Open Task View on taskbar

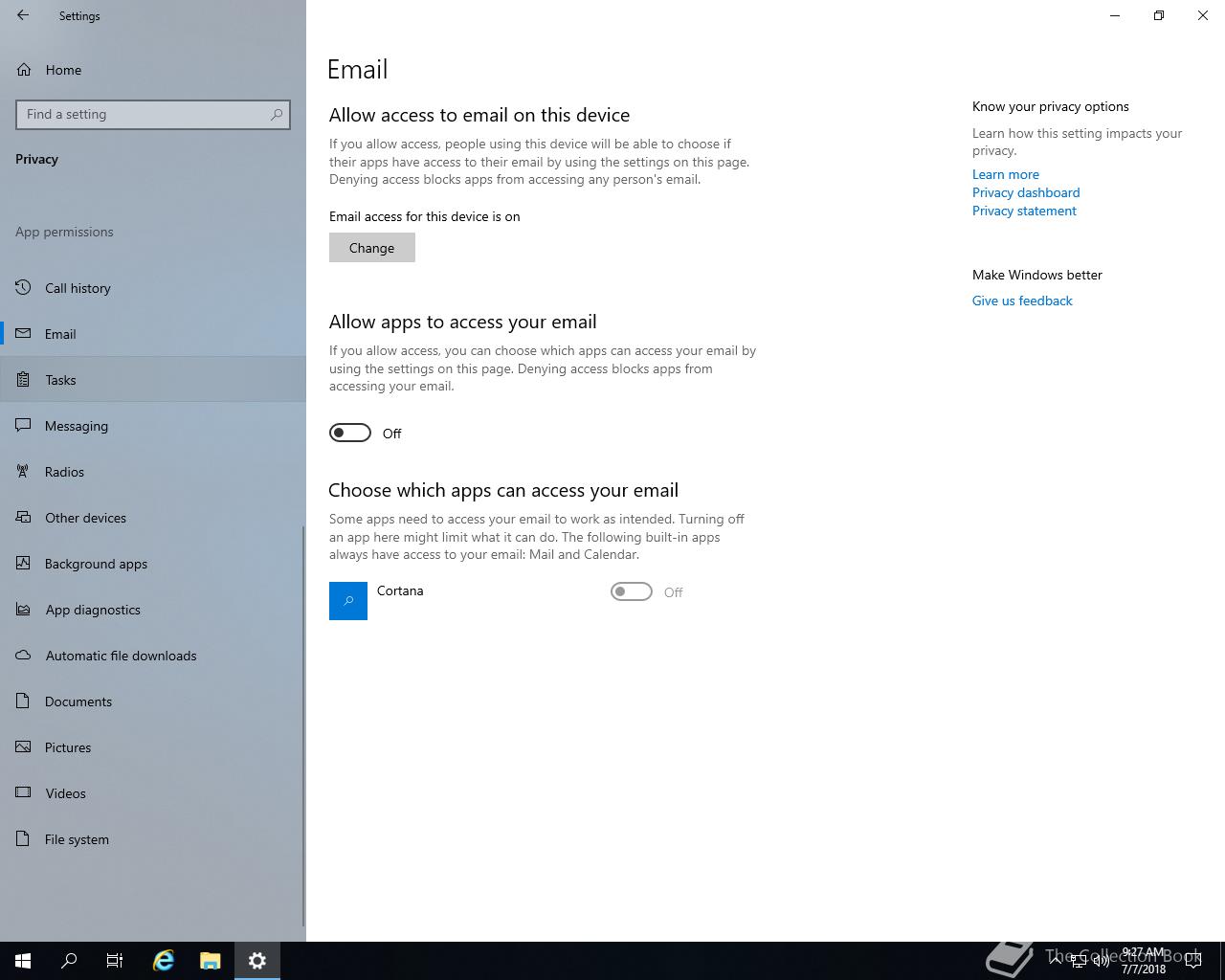pos(115,961)
